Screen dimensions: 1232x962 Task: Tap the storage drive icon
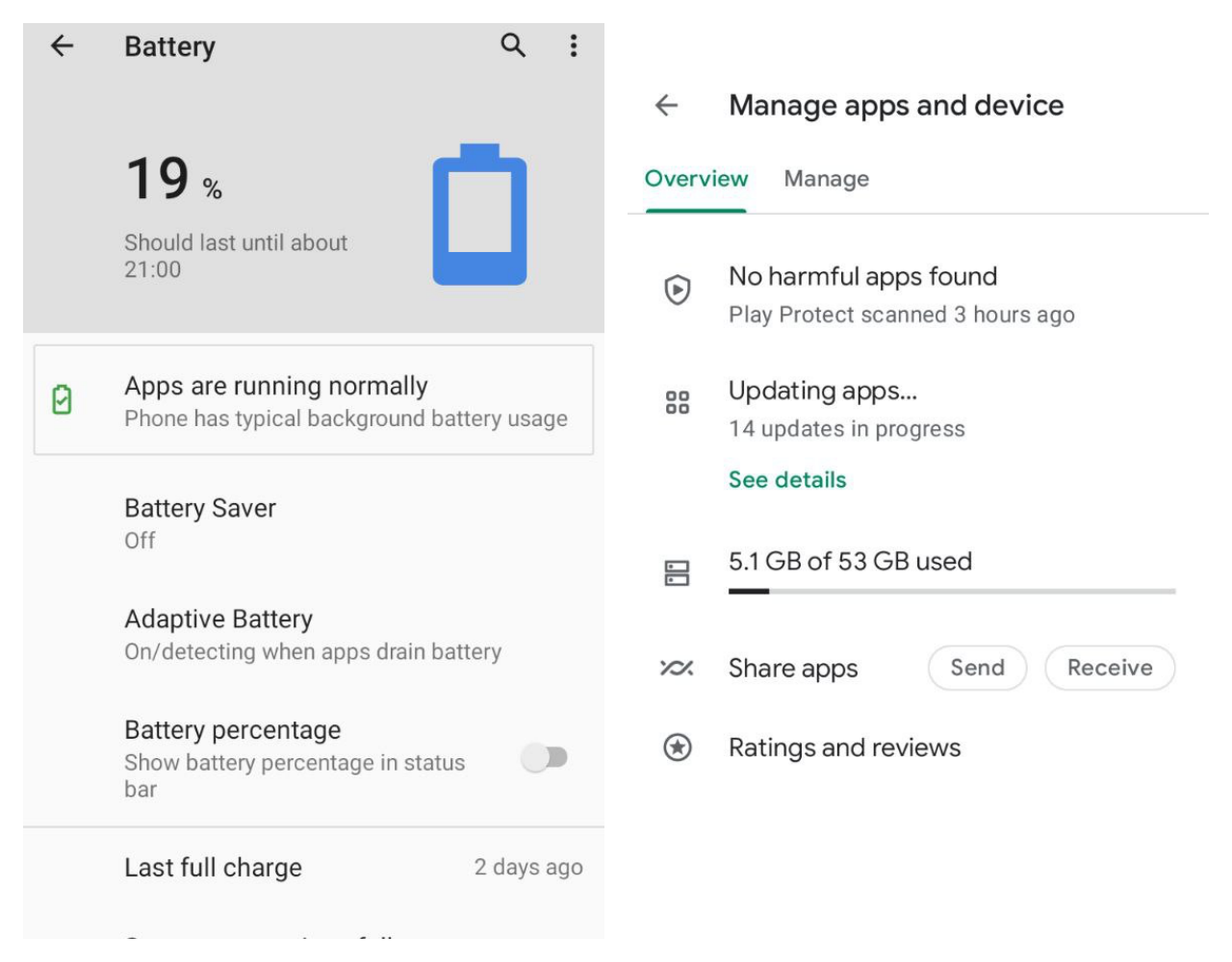point(678,573)
